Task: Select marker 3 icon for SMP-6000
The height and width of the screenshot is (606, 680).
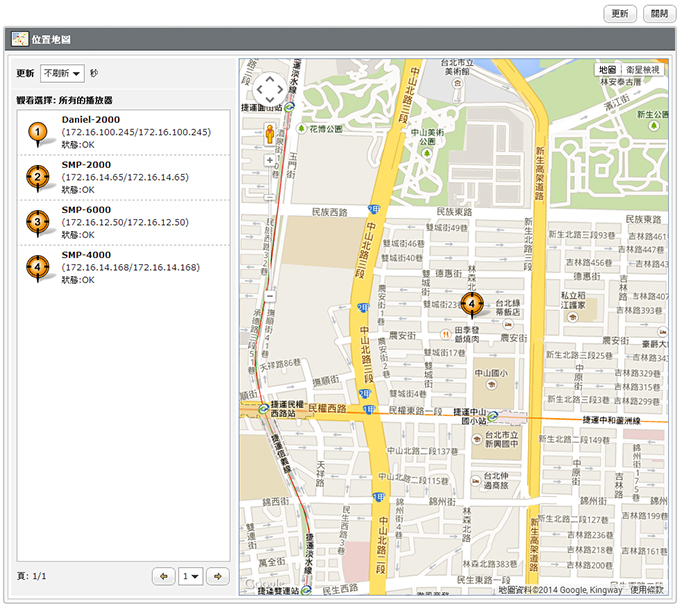Action: [x=38, y=223]
